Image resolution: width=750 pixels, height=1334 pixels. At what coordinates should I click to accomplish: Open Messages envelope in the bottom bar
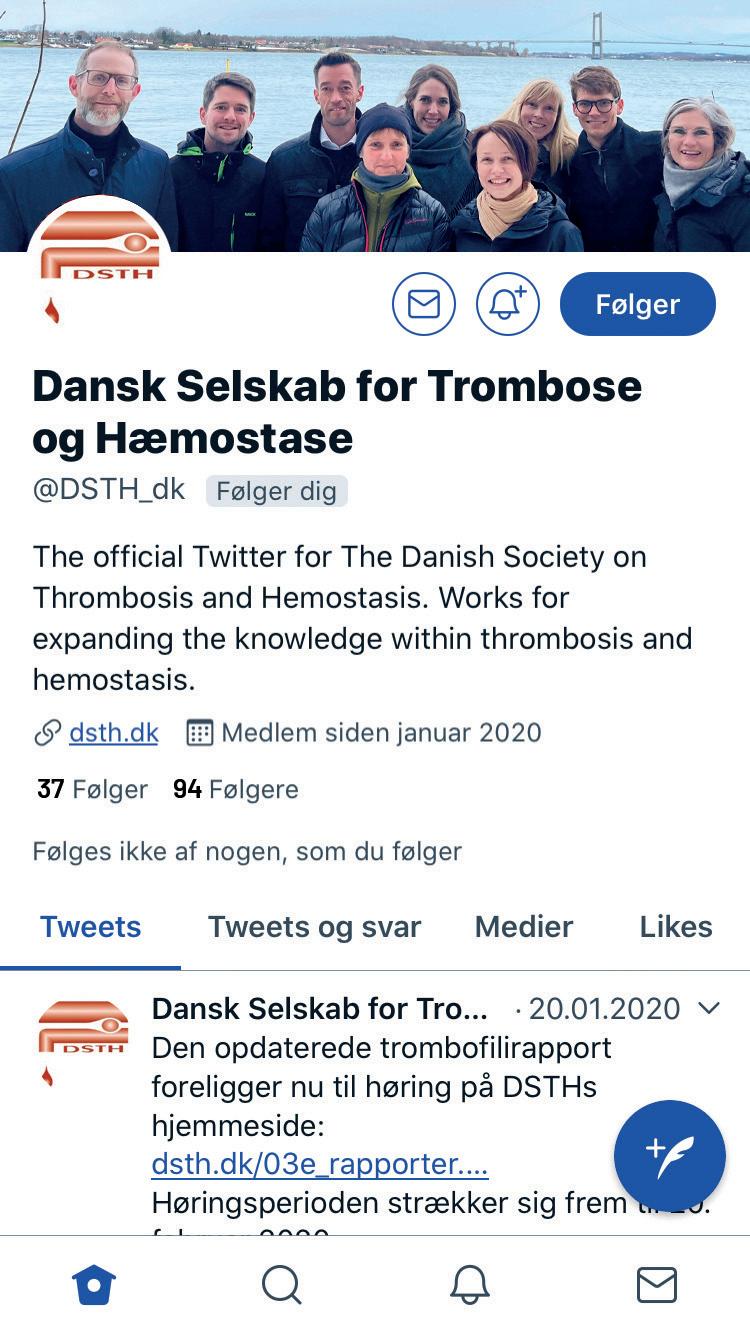click(656, 1284)
